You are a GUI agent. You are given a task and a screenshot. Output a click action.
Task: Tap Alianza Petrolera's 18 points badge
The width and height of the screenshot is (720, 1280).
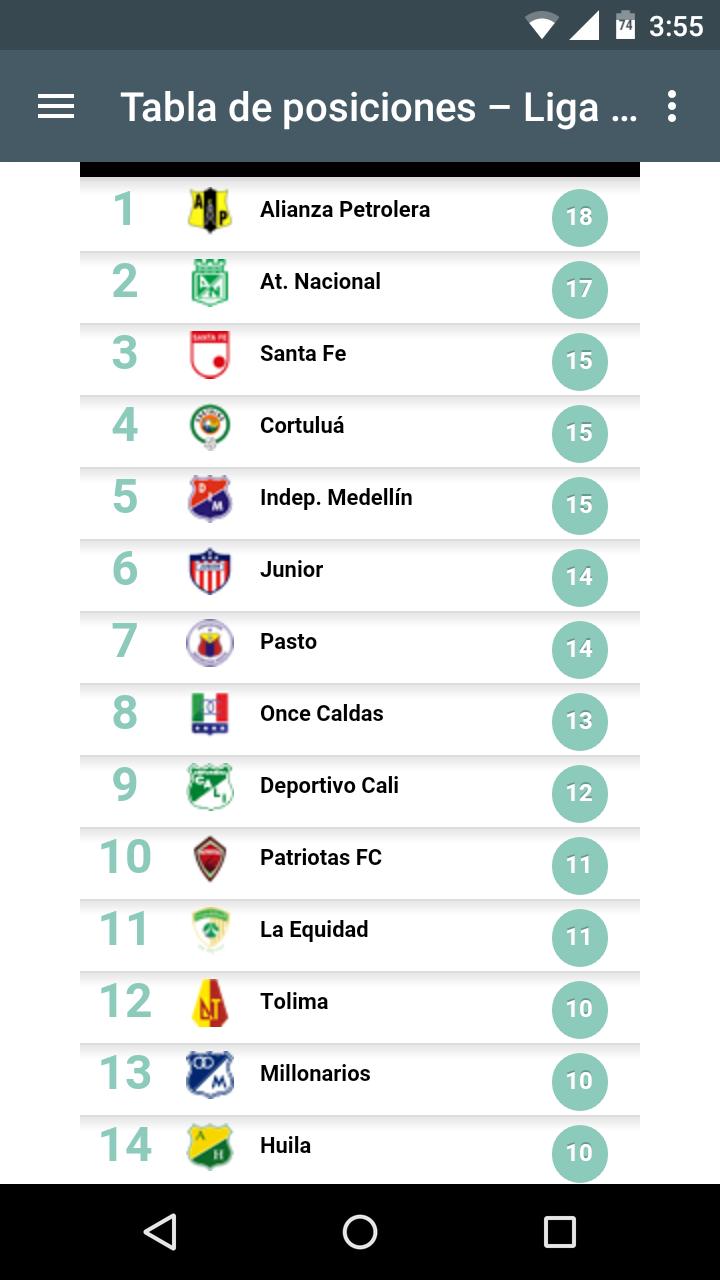[580, 217]
